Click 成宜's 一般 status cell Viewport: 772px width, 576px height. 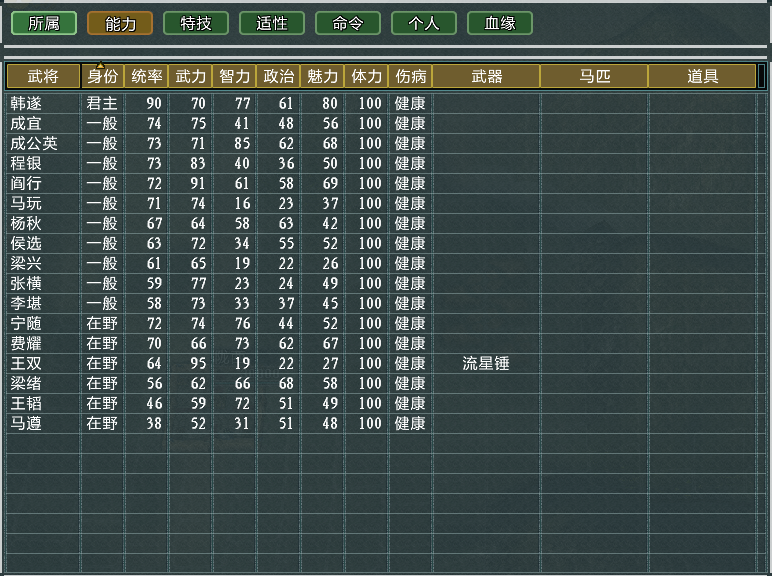click(x=102, y=124)
